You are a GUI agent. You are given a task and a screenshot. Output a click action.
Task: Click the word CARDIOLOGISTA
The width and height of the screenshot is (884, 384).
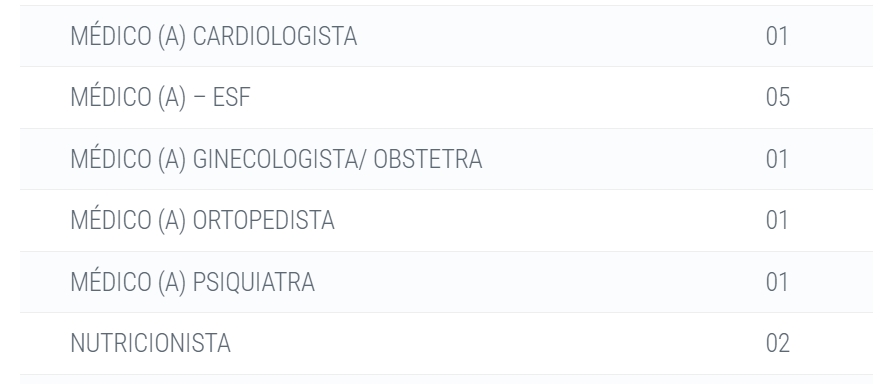tap(275, 36)
